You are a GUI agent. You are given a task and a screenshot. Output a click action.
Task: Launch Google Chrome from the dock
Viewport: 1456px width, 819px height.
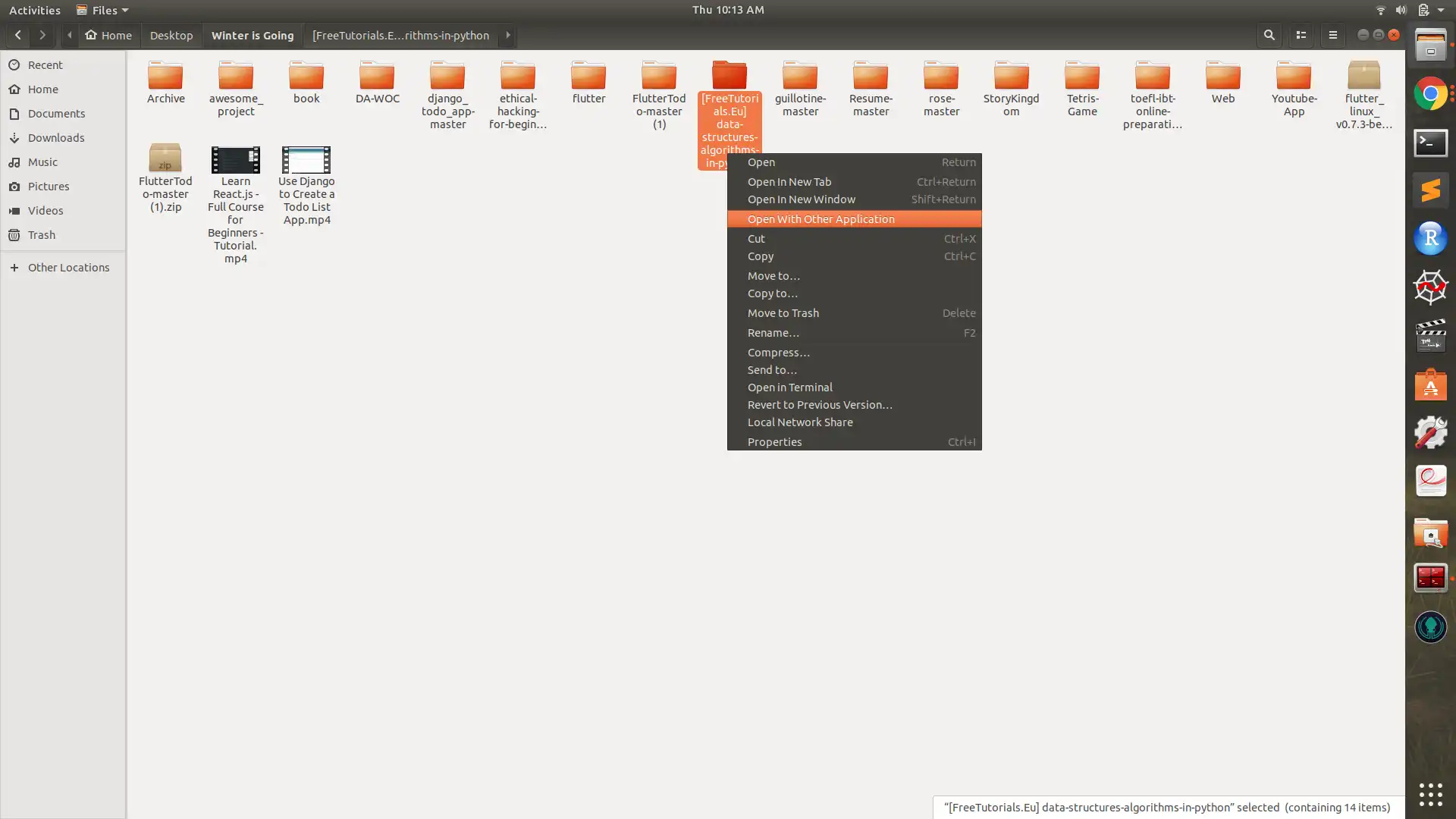tap(1430, 94)
